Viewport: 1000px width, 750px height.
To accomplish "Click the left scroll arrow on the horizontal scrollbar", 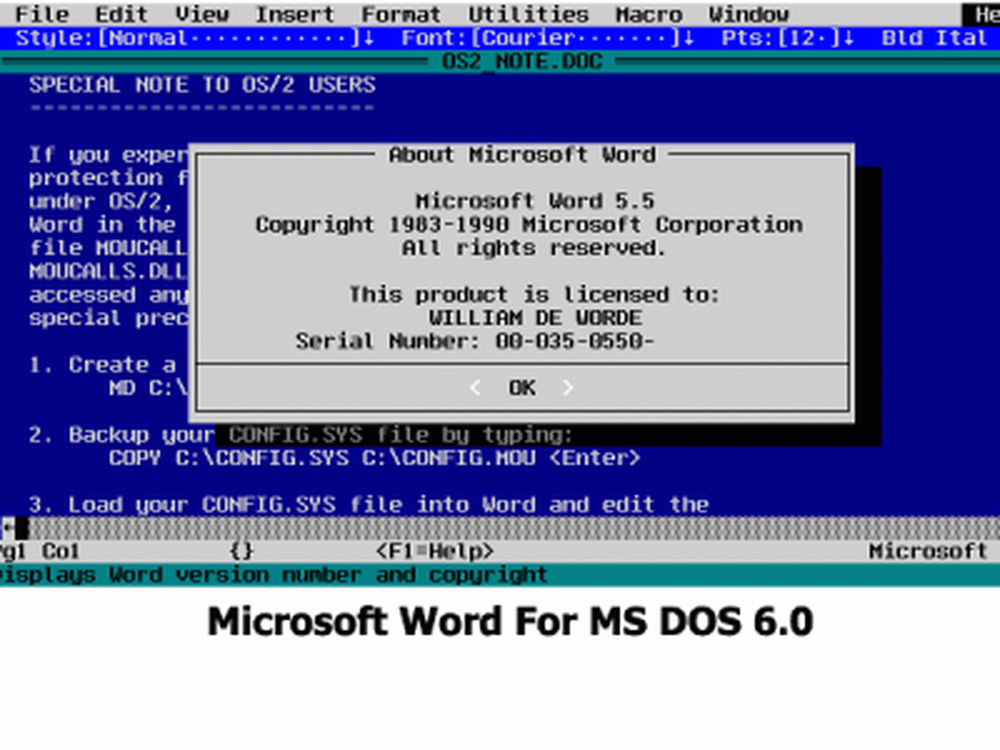I will pos(6,528).
